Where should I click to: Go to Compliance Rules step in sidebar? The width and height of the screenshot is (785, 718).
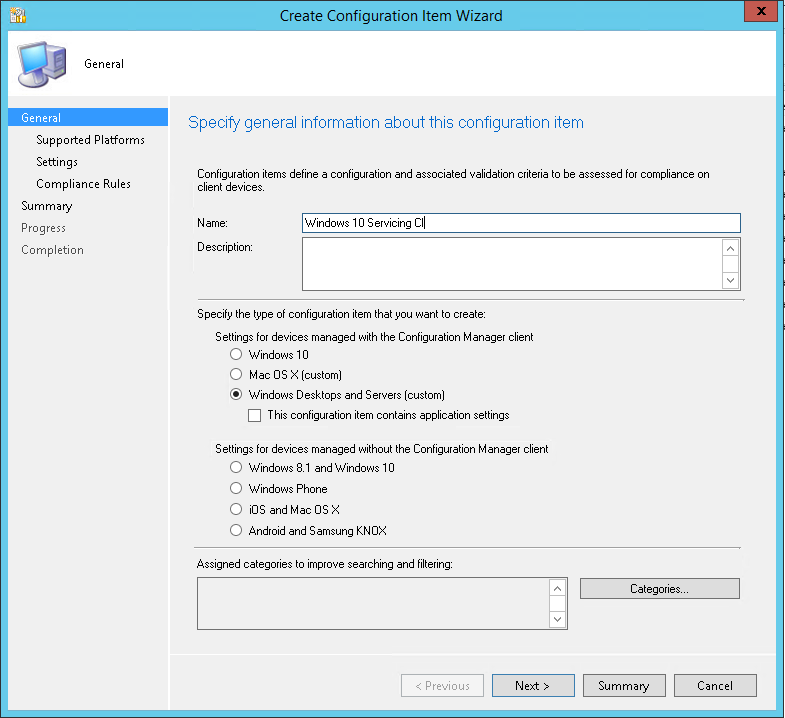[83, 184]
